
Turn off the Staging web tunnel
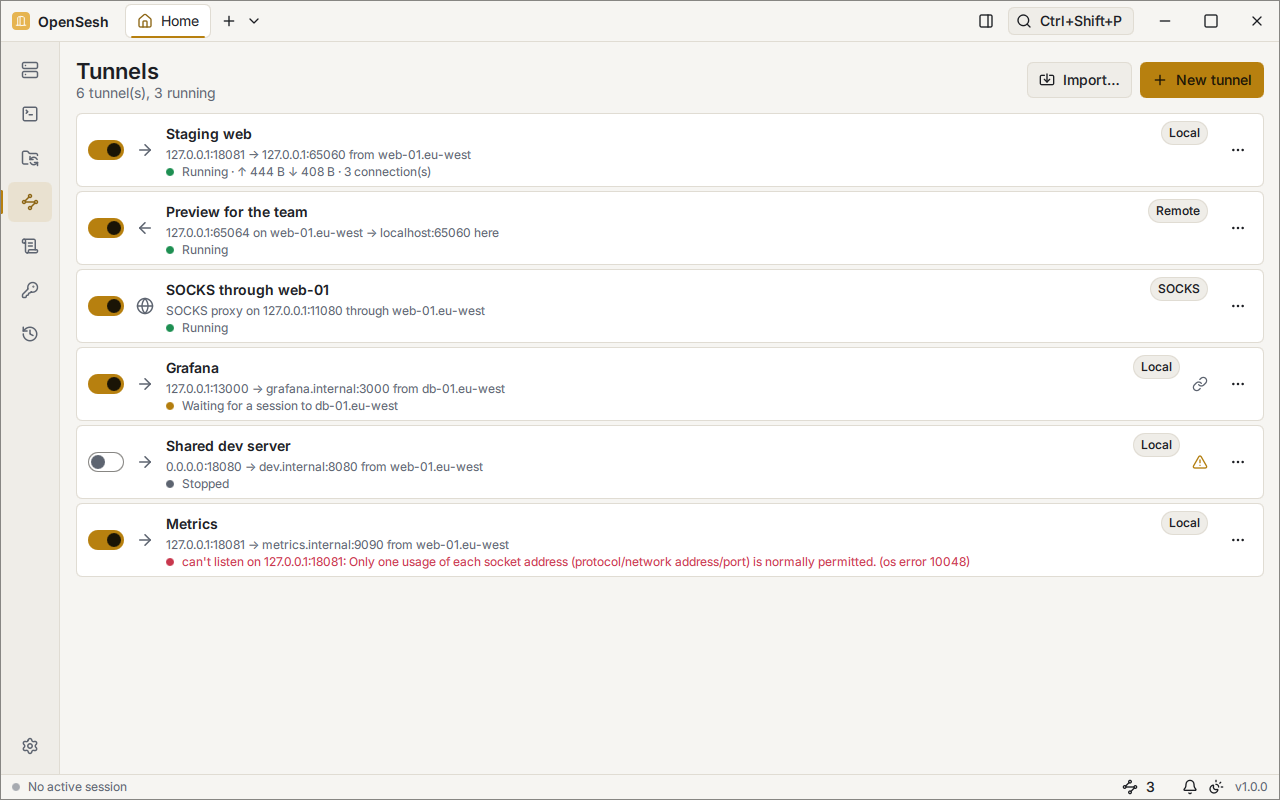(106, 150)
